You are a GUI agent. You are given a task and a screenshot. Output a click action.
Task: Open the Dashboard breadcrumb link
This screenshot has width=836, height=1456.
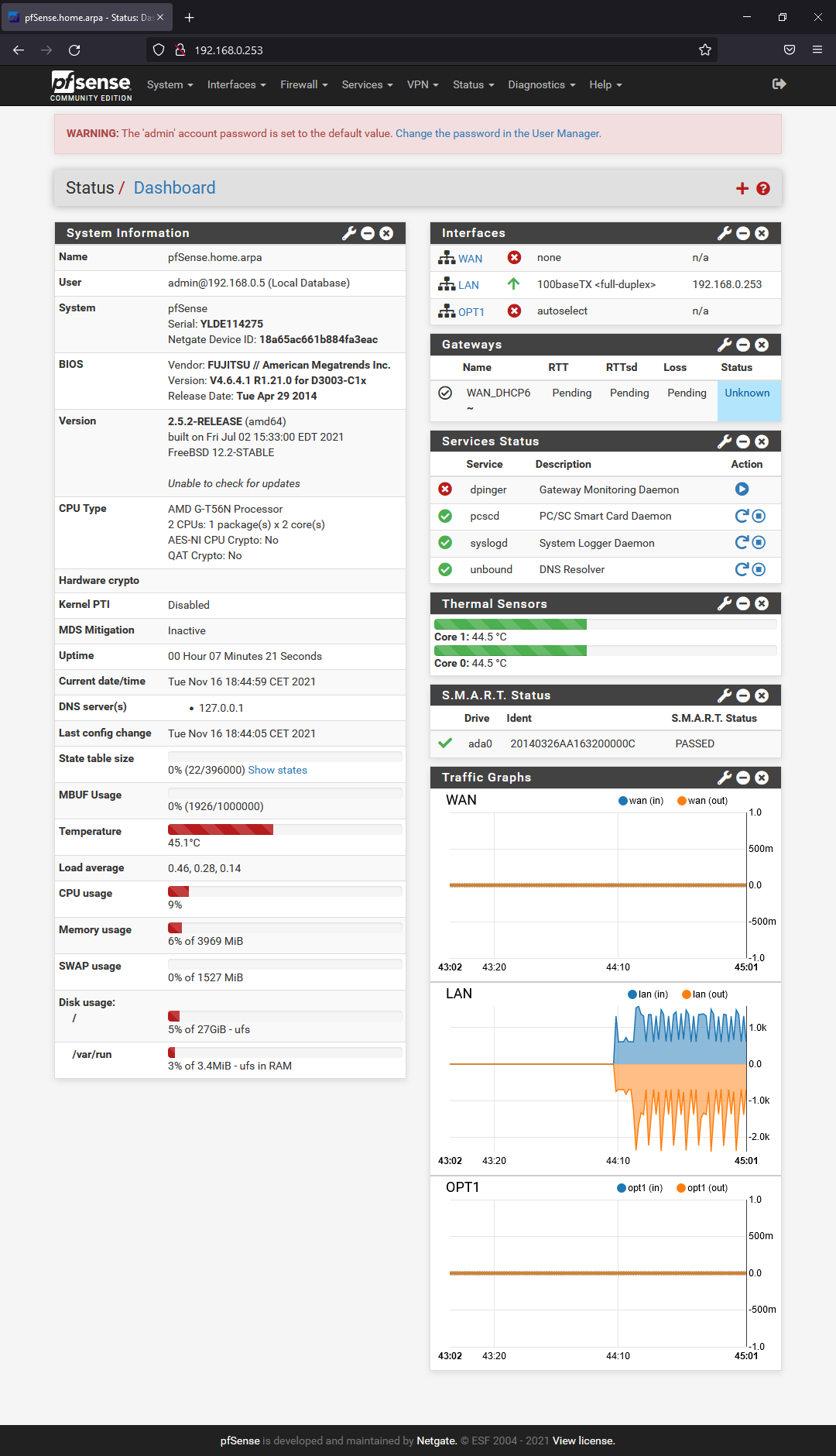coord(174,187)
